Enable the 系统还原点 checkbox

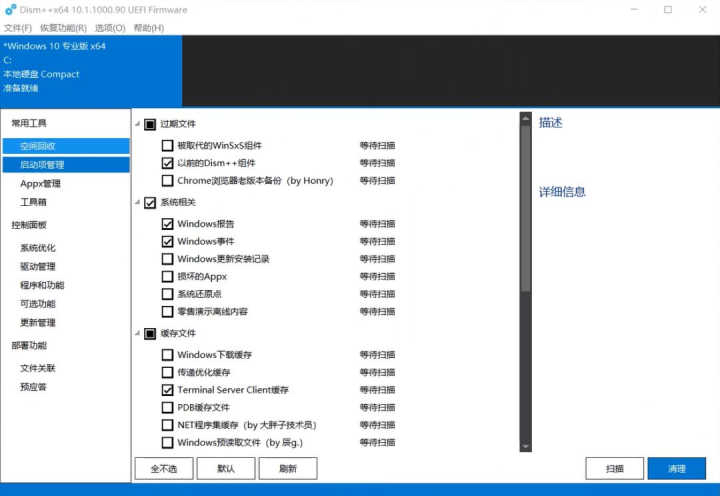click(167, 294)
